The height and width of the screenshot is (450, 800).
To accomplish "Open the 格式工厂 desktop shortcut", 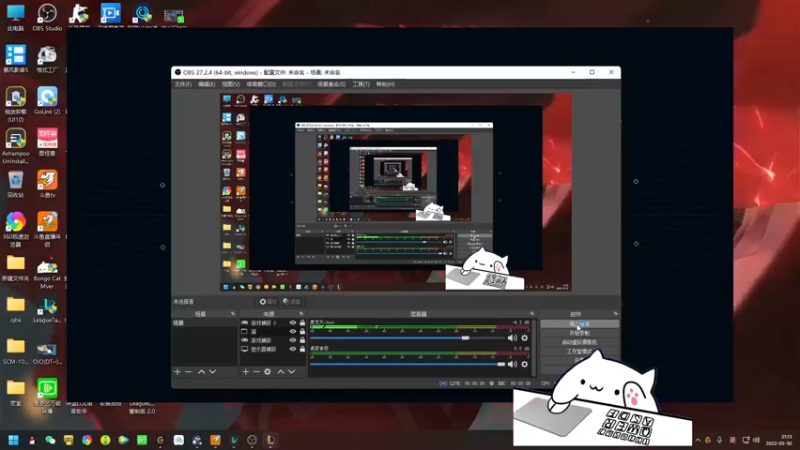I will point(47,59).
